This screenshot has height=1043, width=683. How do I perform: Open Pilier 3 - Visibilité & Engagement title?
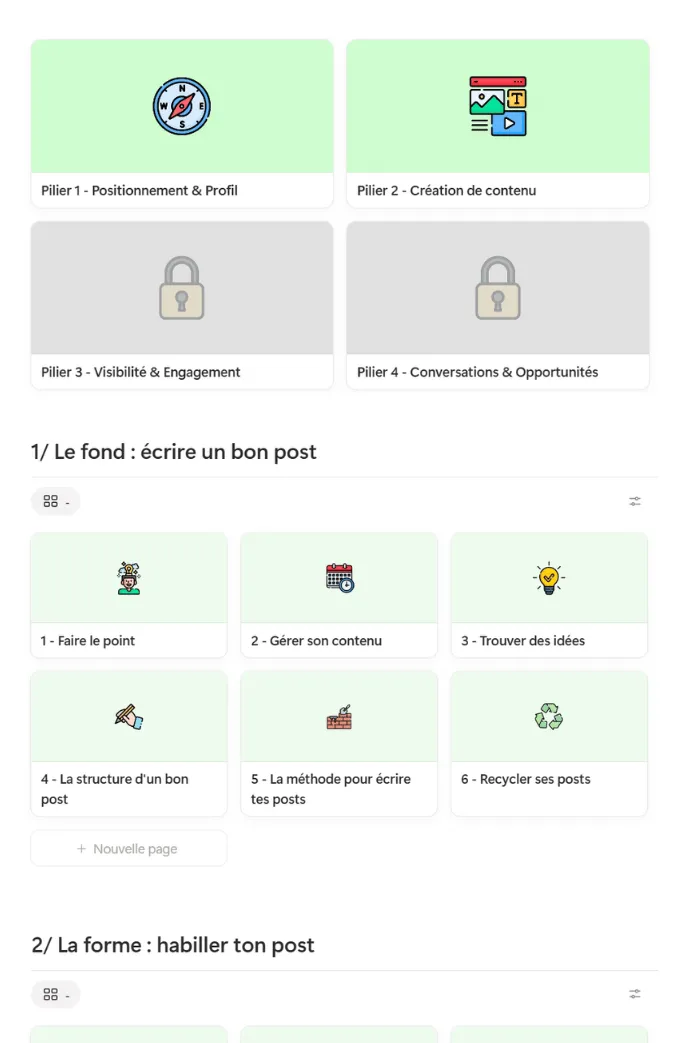pyautogui.click(x=140, y=372)
